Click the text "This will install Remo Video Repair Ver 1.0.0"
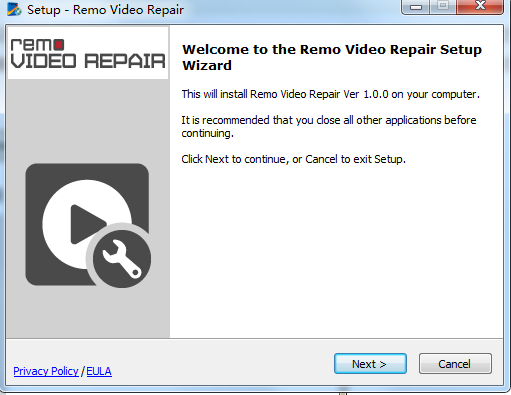This screenshot has width=511, height=395. pyautogui.click(x=285, y=94)
